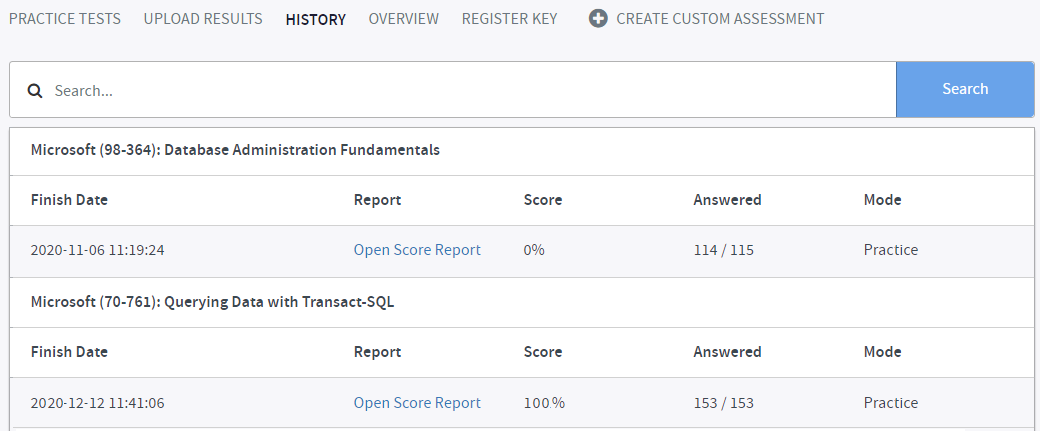Viewport: 1040px width, 431px height.
Task: Switch to Upload Results tab
Action: [203, 19]
